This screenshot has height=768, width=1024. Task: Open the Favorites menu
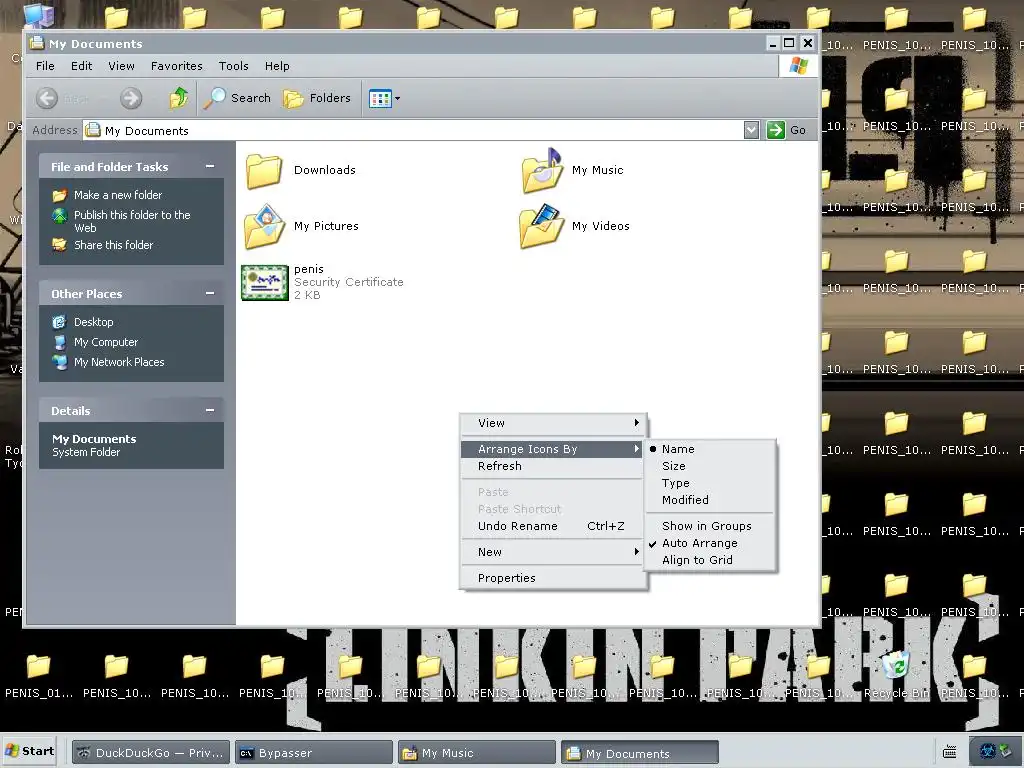(176, 66)
